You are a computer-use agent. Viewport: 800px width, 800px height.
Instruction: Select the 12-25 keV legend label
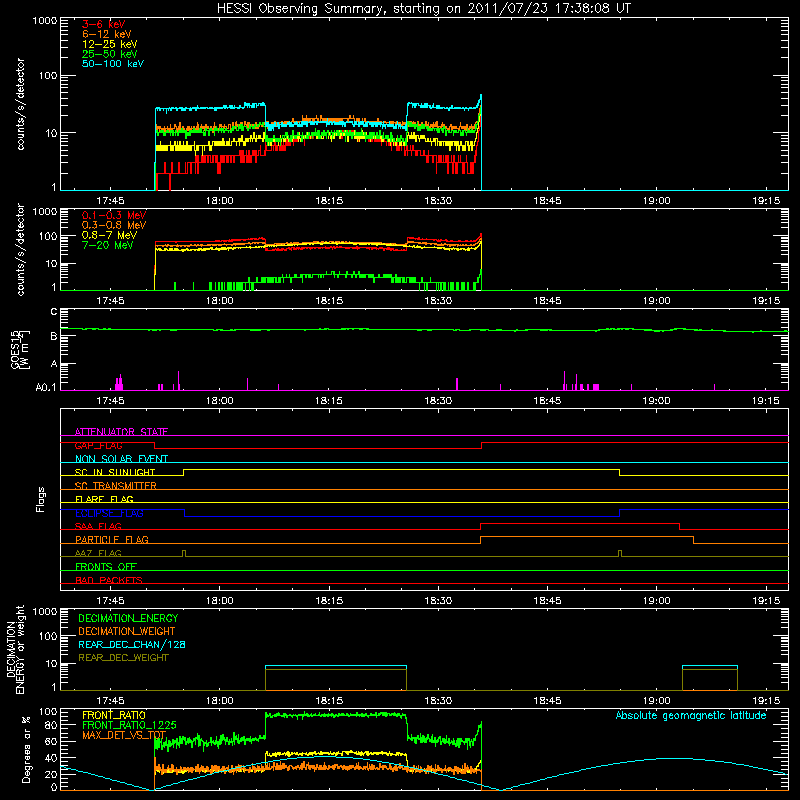[x=109, y=44]
